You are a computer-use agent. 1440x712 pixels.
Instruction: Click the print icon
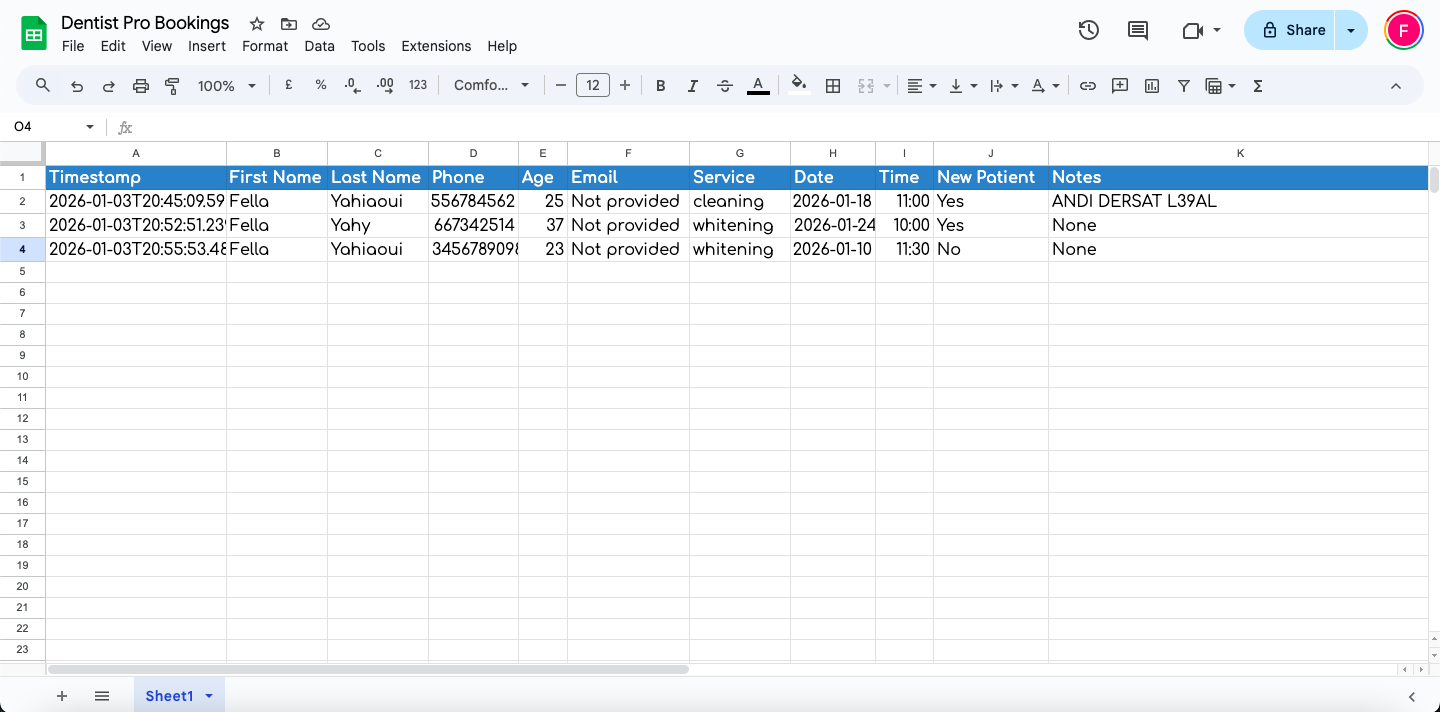tap(140, 86)
